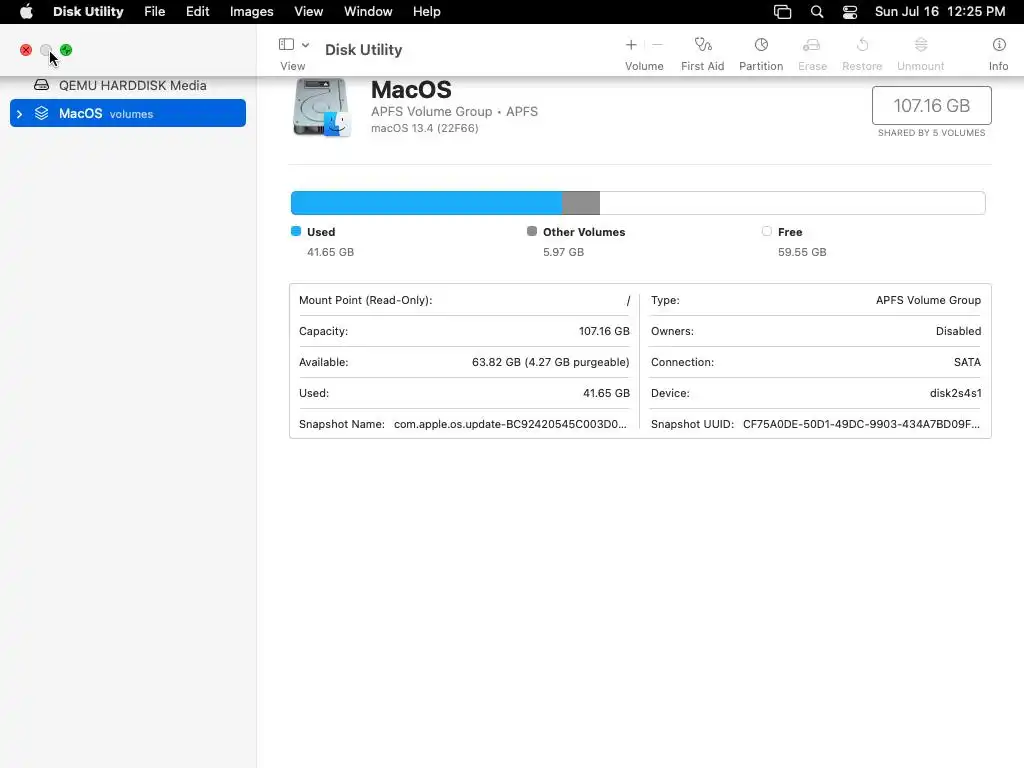The image size is (1024, 768).
Task: Click the gray Other Volumes bar segment
Action: pos(581,203)
